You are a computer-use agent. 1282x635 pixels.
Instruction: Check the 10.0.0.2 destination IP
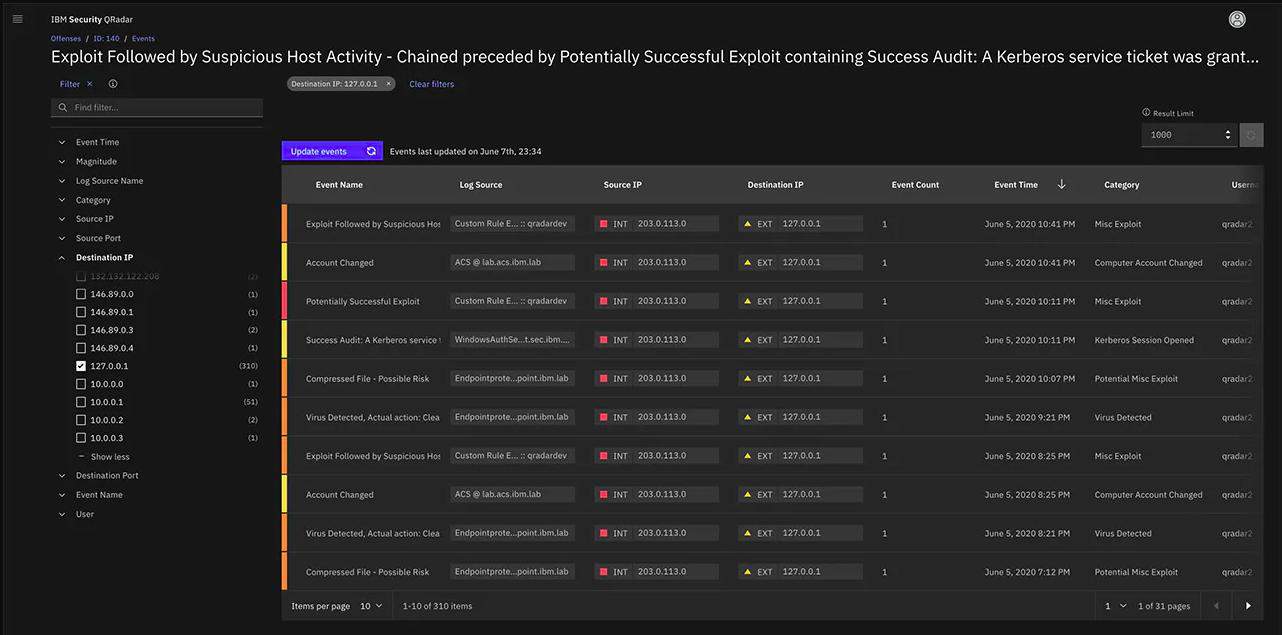coord(81,420)
